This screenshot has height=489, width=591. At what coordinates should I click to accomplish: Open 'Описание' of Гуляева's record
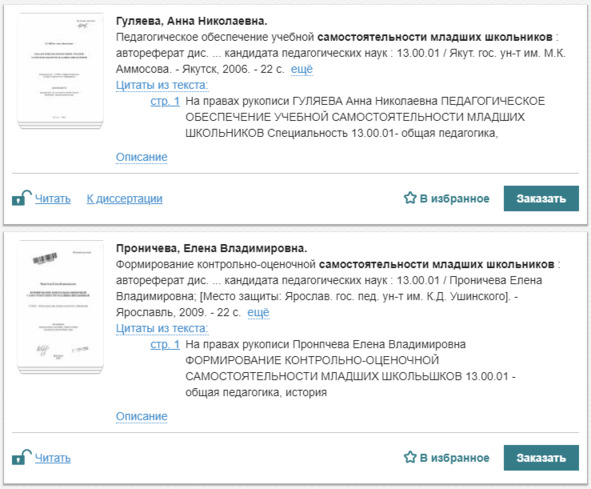[x=141, y=157]
